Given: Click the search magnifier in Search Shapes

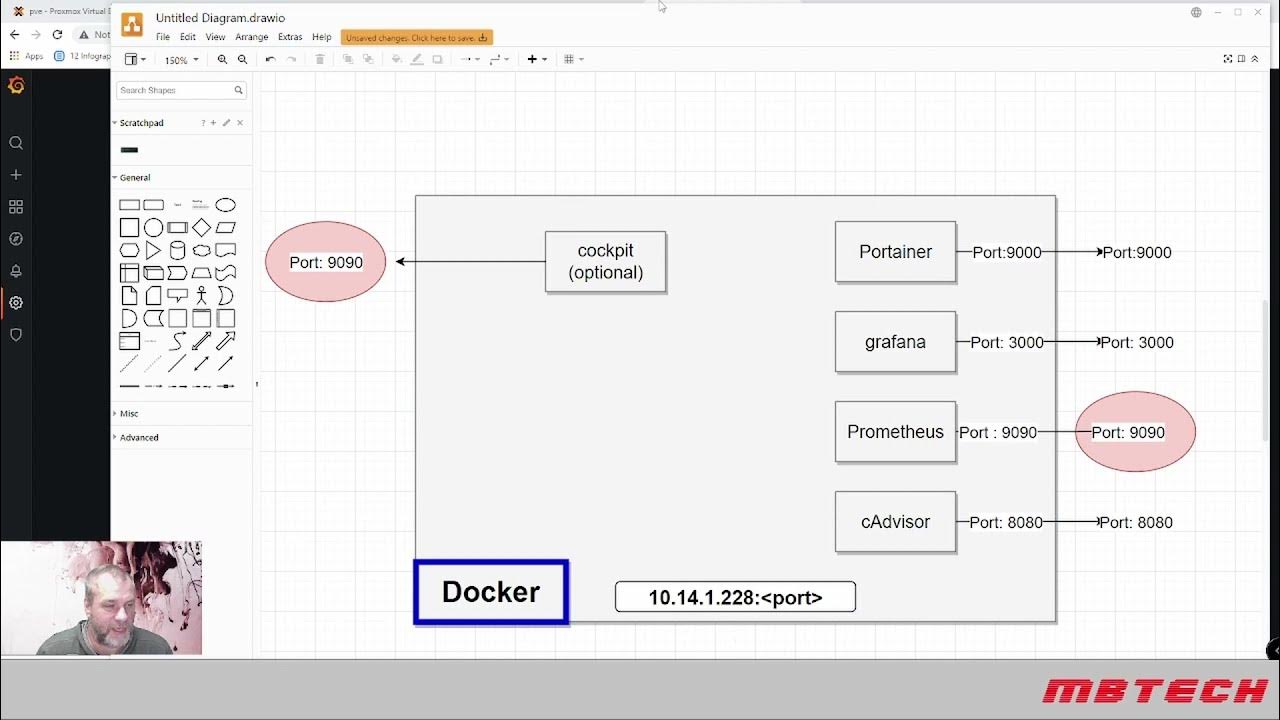Looking at the screenshot, I should point(238,90).
